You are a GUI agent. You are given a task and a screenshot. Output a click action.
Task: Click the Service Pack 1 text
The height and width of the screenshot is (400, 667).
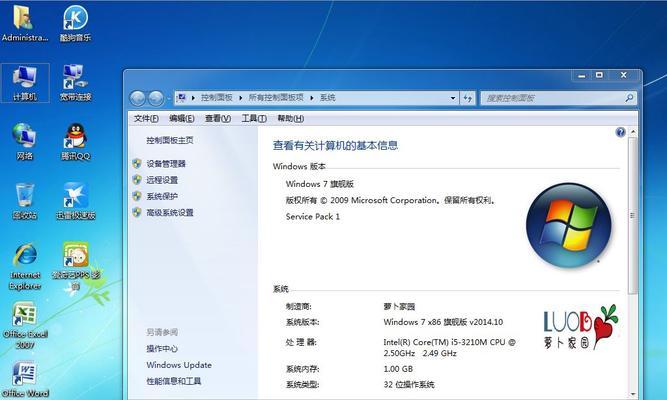point(313,216)
